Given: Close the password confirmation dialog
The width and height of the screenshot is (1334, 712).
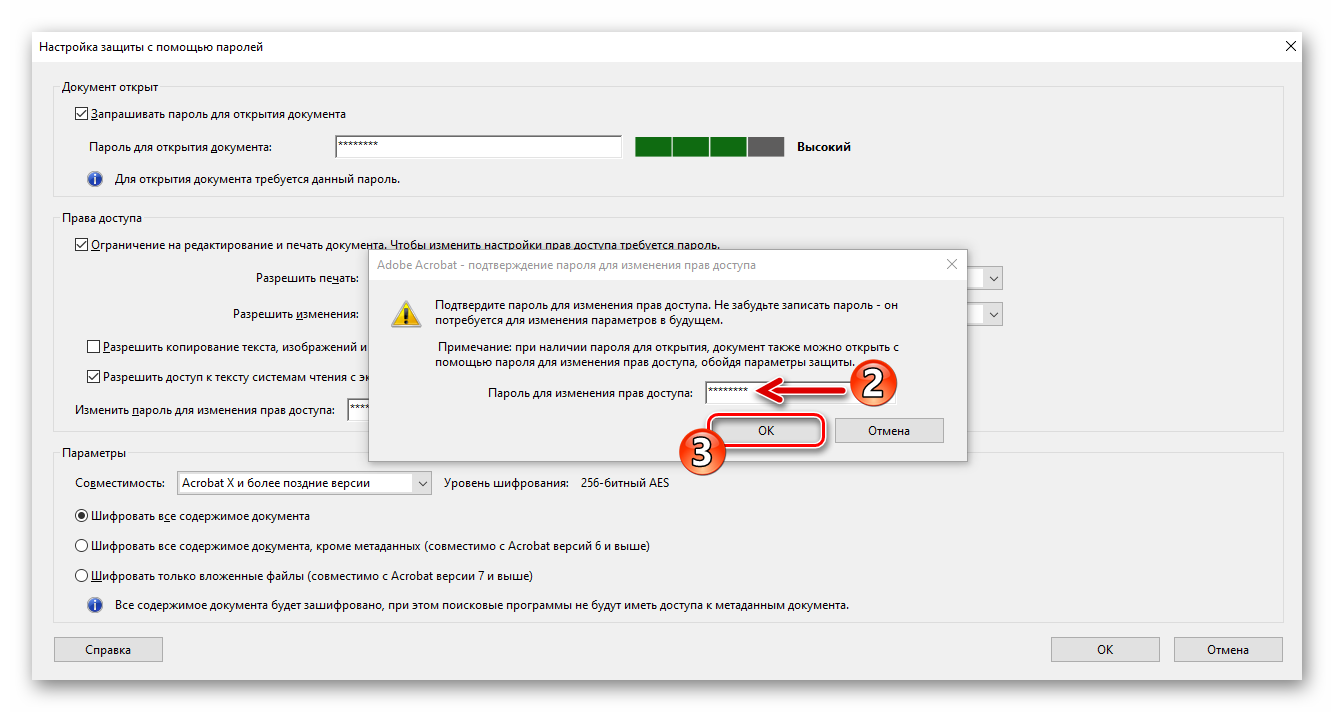Looking at the screenshot, I should 951,265.
